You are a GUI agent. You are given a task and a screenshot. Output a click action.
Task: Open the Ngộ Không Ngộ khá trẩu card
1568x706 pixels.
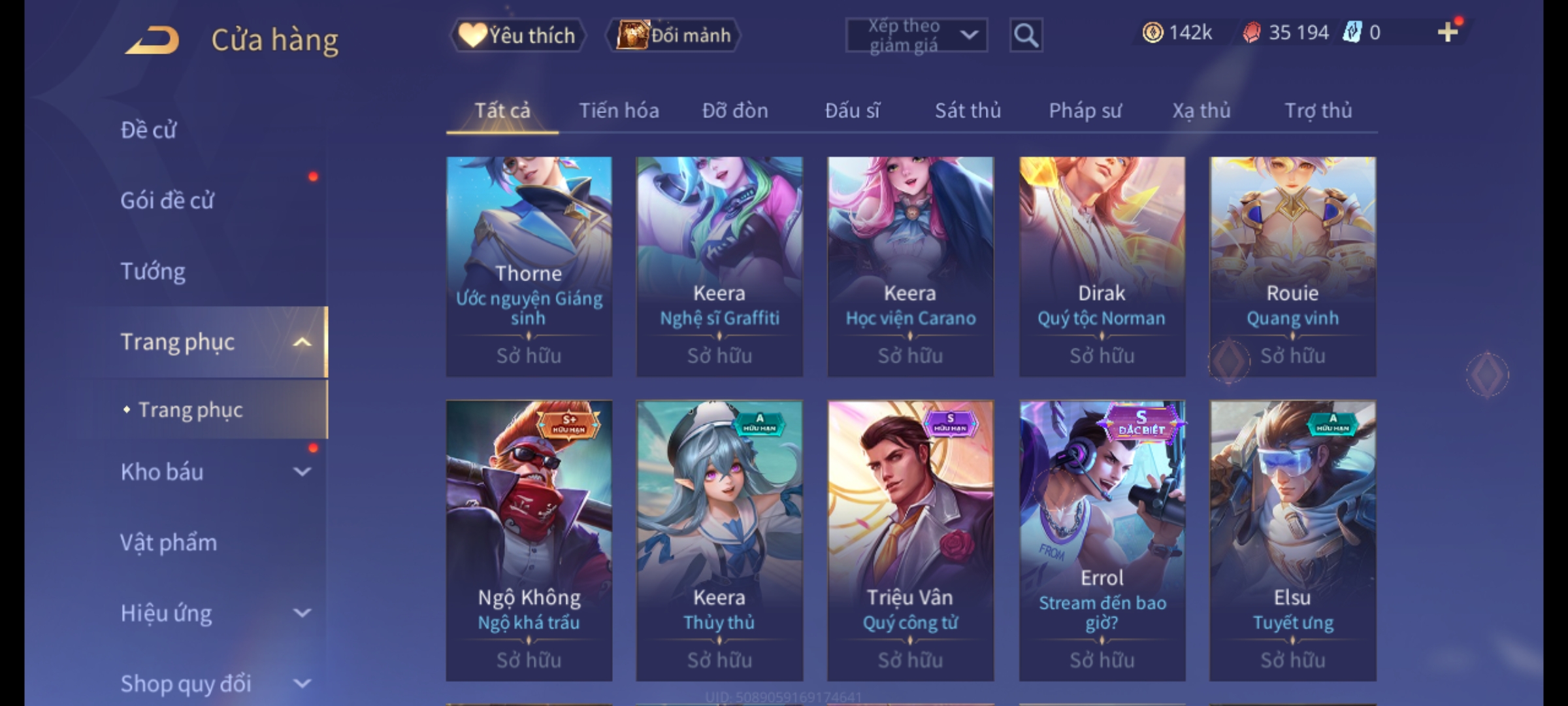pyautogui.click(x=529, y=541)
